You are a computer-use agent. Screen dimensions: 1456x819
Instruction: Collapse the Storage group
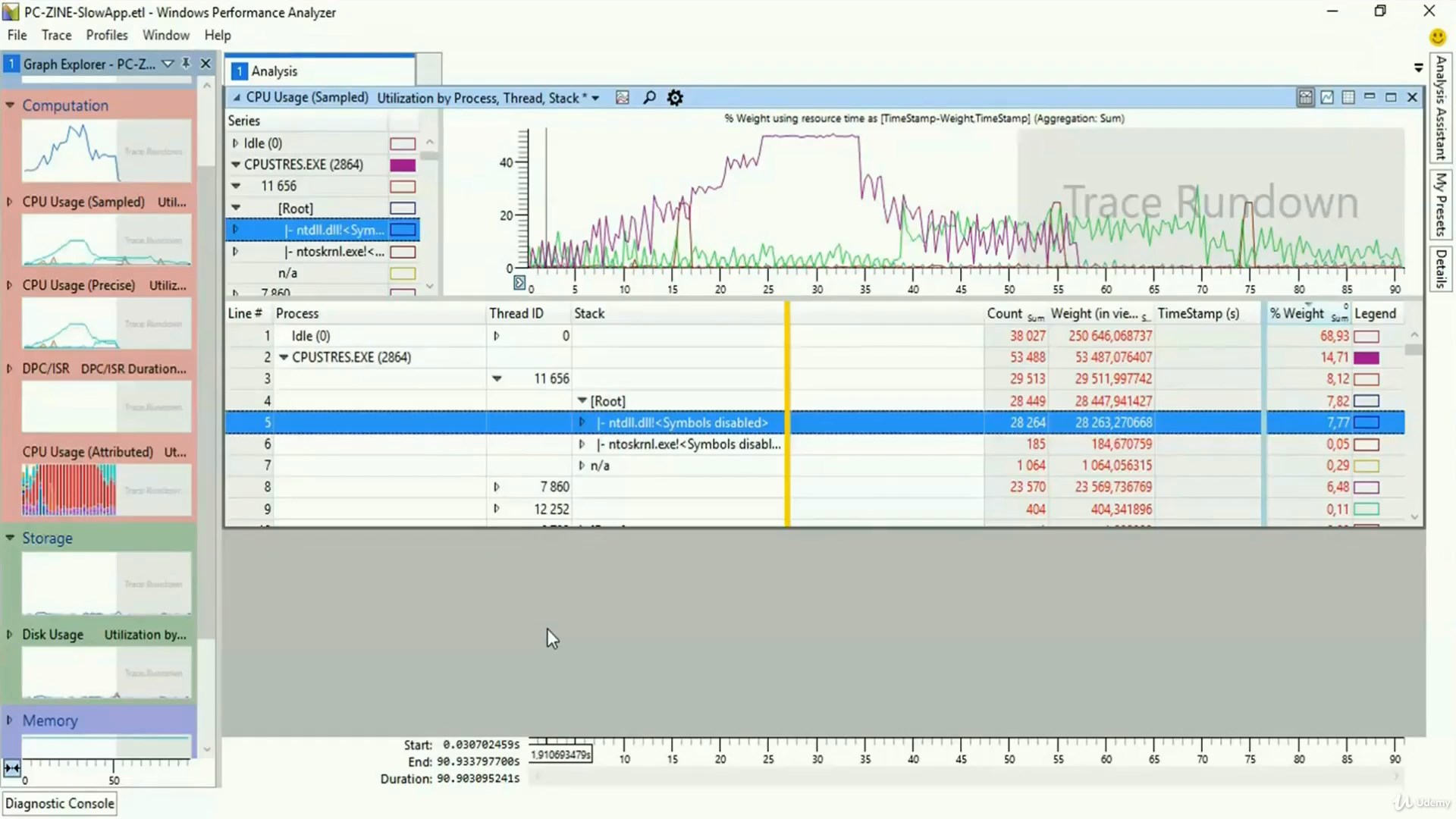coord(10,538)
